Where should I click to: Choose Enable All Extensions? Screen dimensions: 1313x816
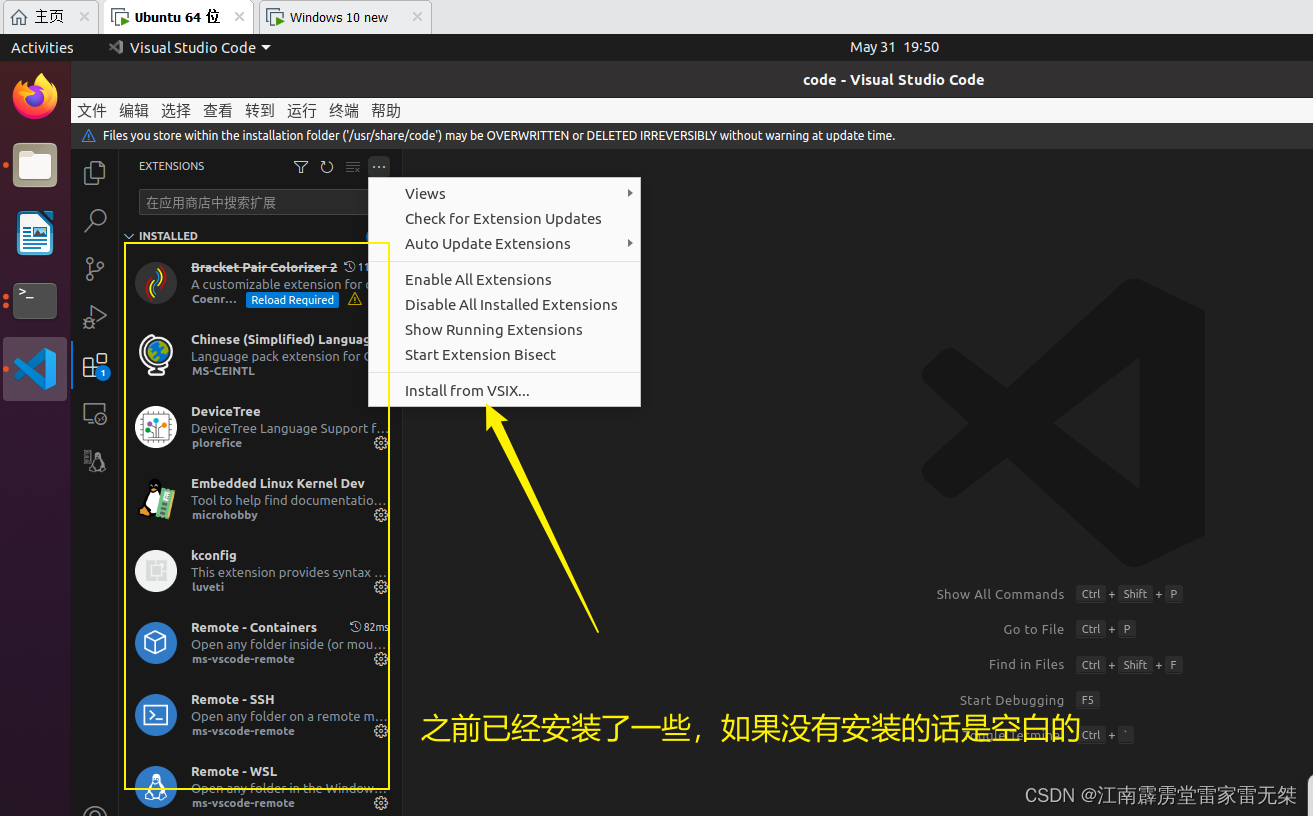coord(504,280)
